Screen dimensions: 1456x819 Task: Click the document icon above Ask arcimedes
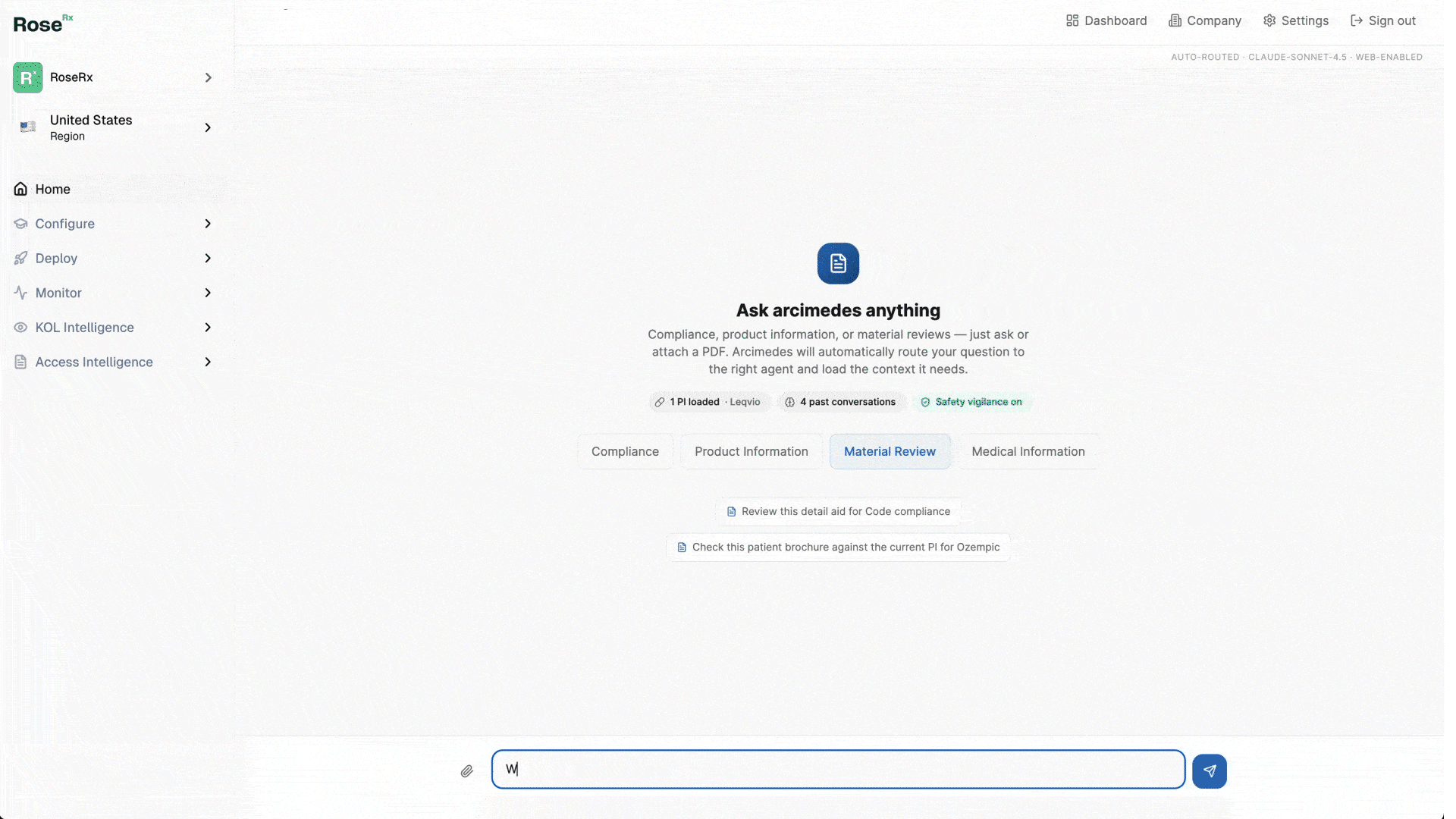838,263
